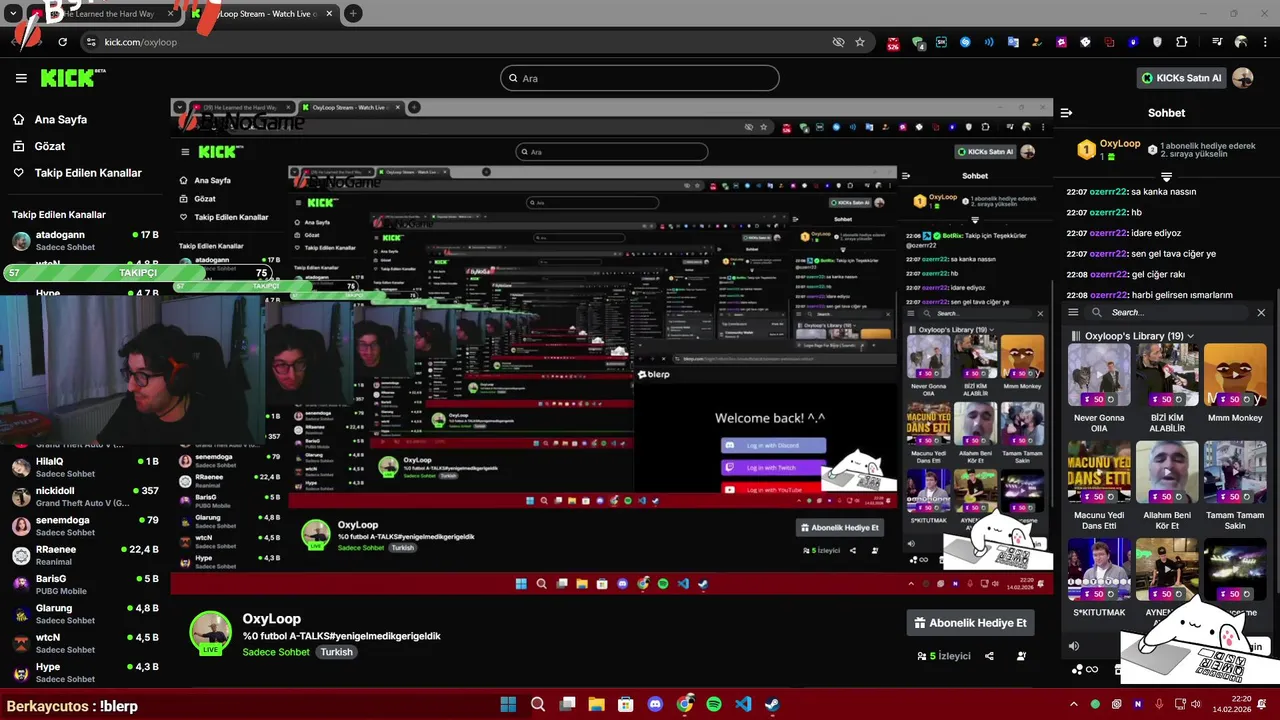This screenshot has width=1280, height=720.
Task: Play the Allahım Beni Kör Et sound
Action: point(1167,472)
